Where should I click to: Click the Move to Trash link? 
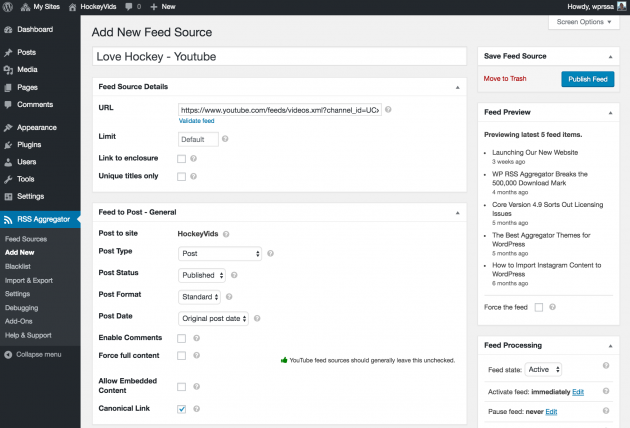(505, 79)
